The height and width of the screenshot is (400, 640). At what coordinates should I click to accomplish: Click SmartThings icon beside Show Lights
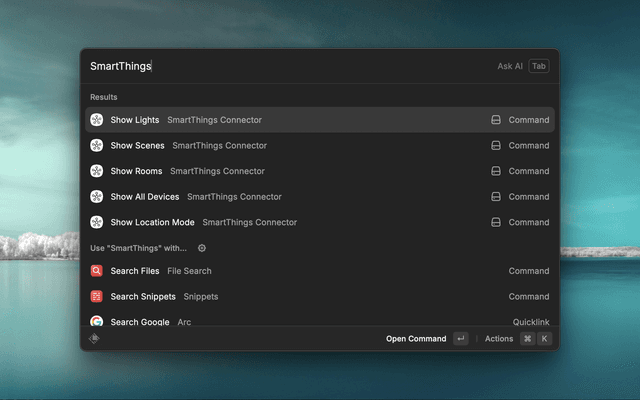(x=97, y=120)
